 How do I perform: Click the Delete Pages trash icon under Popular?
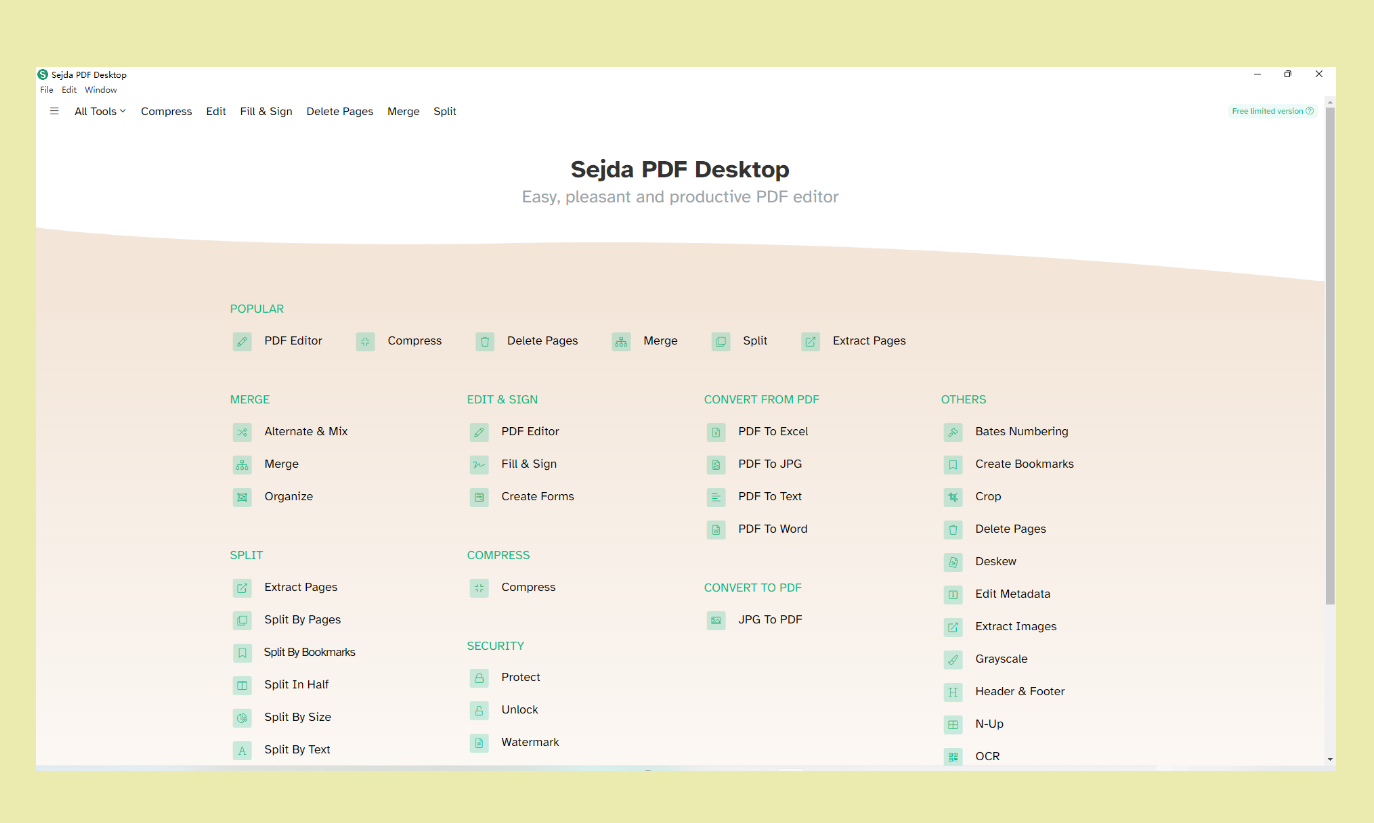point(485,342)
